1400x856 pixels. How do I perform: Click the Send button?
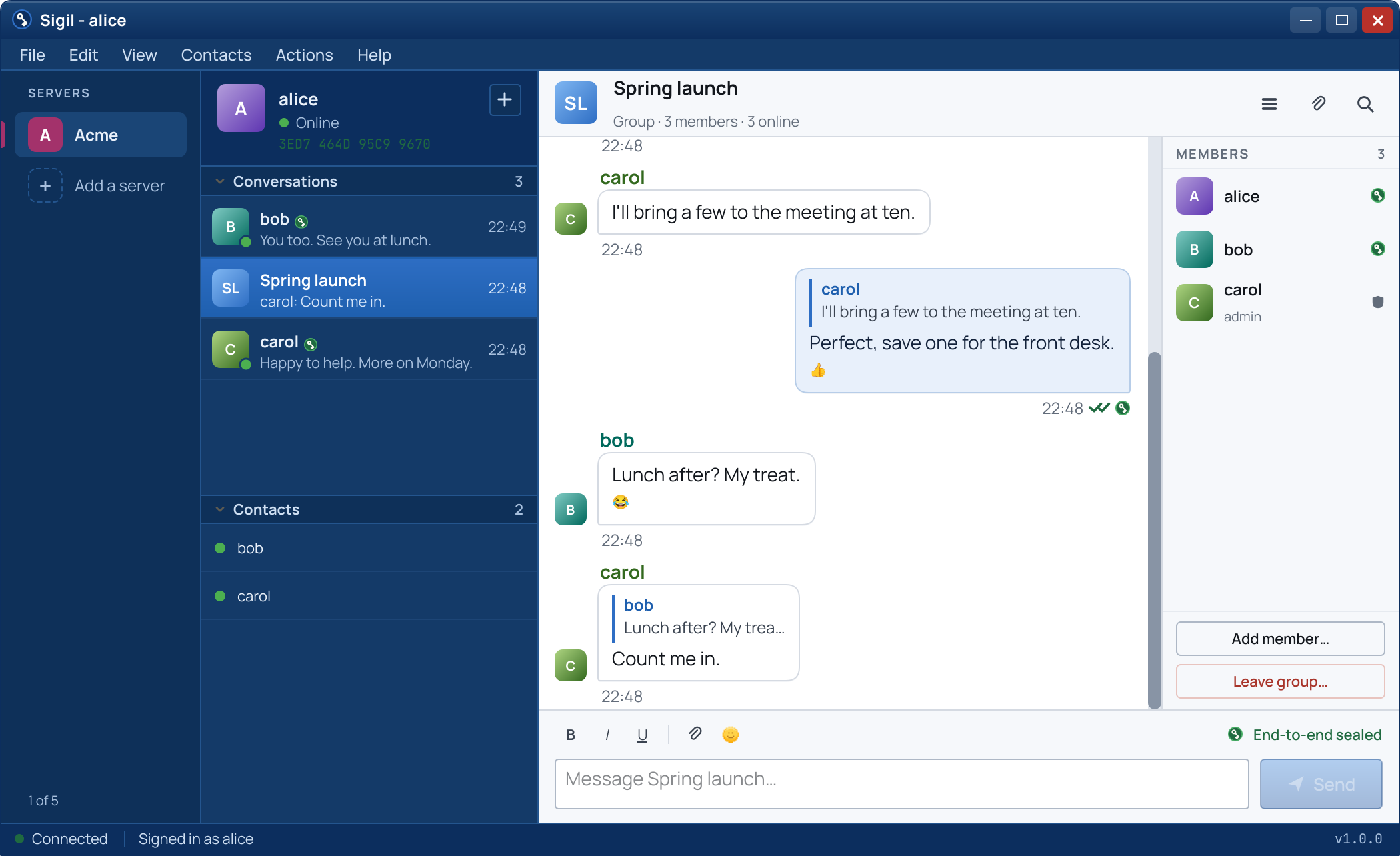pyautogui.click(x=1321, y=784)
